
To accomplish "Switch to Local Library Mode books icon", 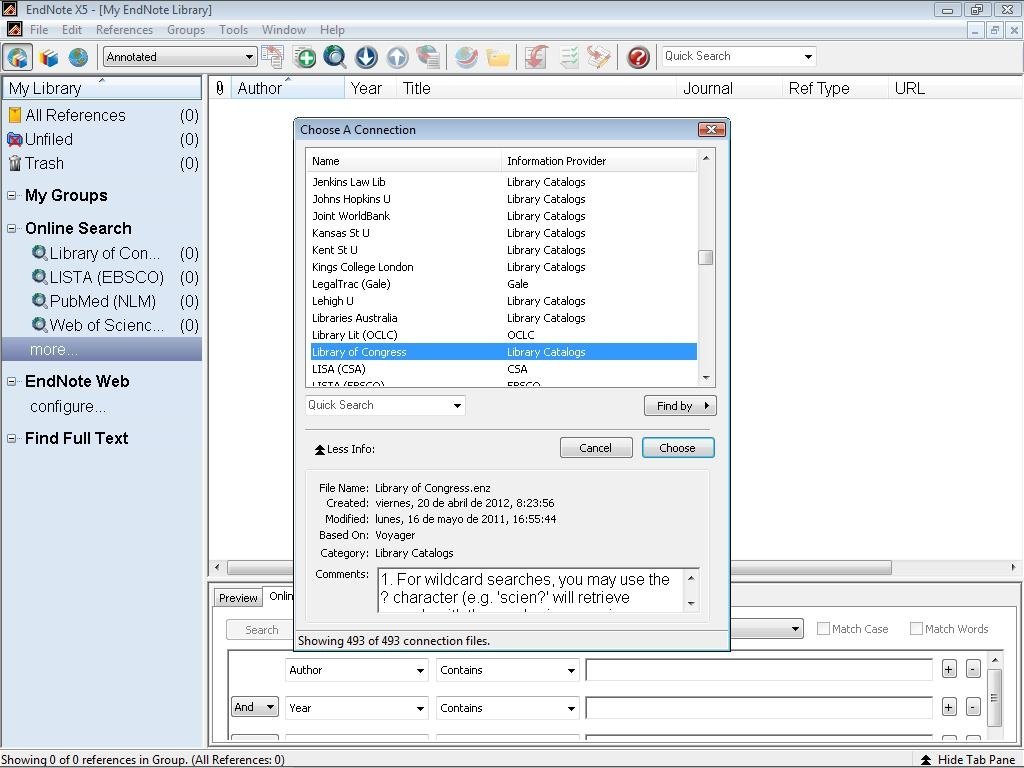I will [x=48, y=57].
